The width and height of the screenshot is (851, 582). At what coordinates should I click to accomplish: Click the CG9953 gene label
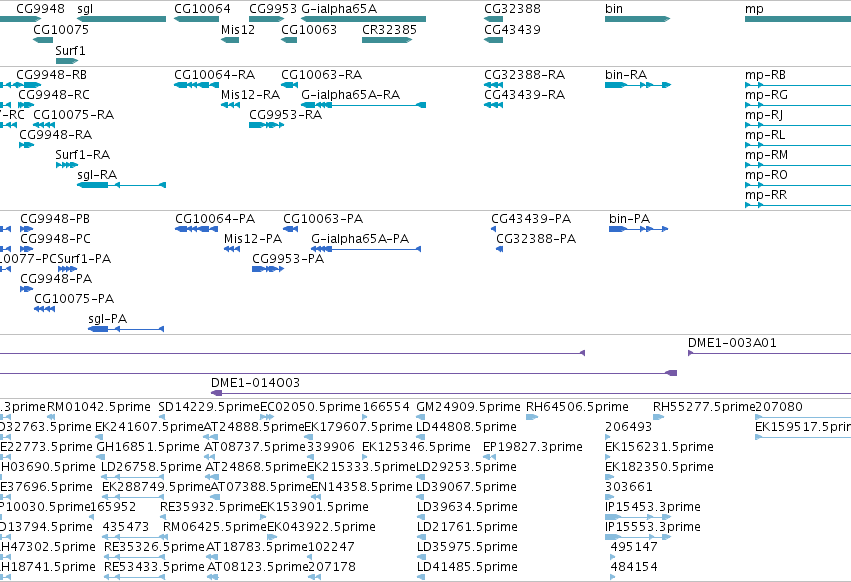pyautogui.click(x=273, y=9)
